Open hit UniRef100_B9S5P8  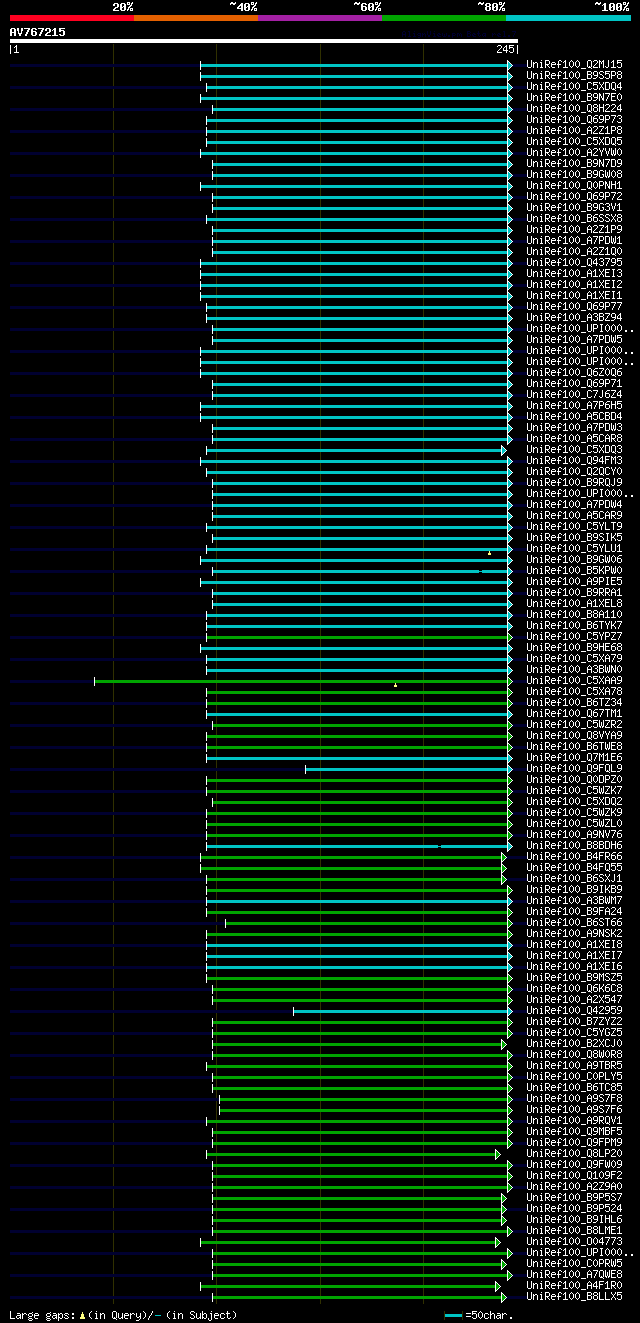pos(574,75)
